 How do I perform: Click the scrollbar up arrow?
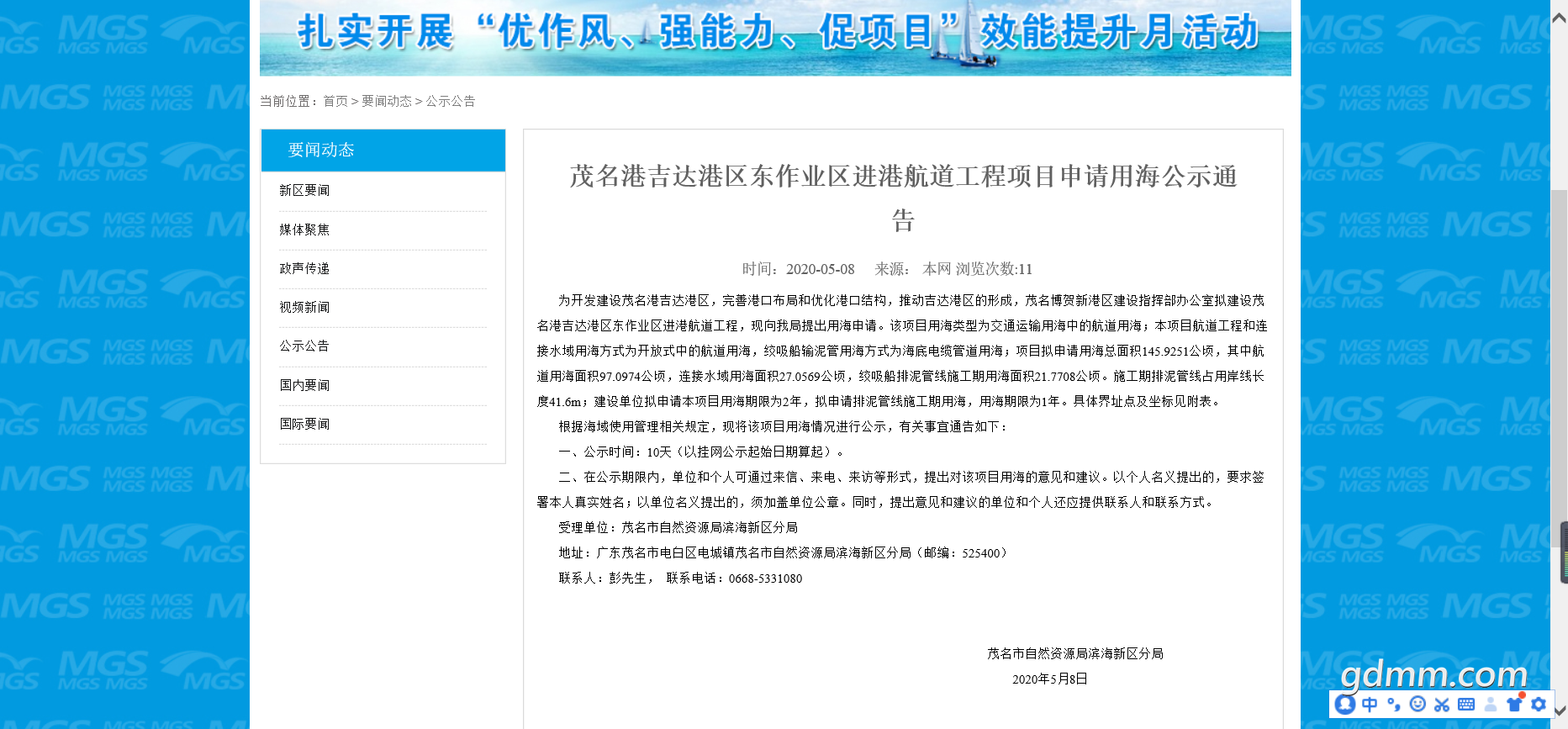point(1559,17)
